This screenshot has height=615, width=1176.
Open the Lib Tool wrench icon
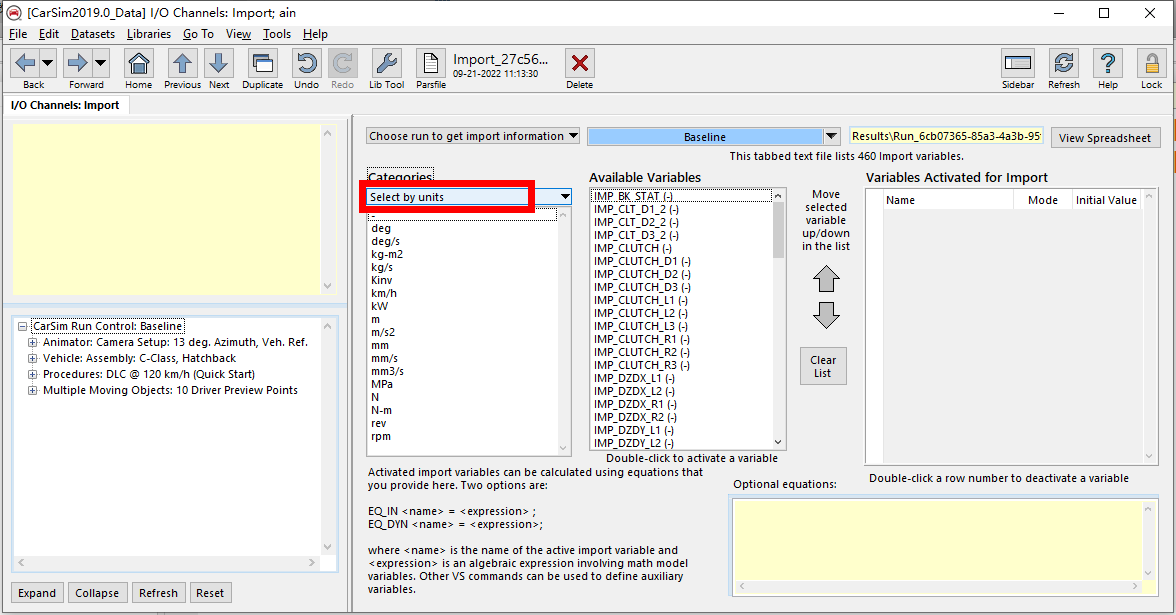click(x=386, y=63)
